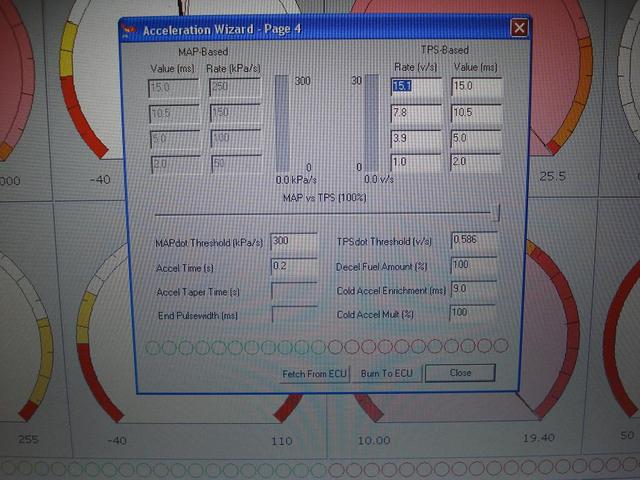Screen dimensions: 640x480
Task: Click the Acceleration Wizard title bar icon
Action: tap(129, 31)
